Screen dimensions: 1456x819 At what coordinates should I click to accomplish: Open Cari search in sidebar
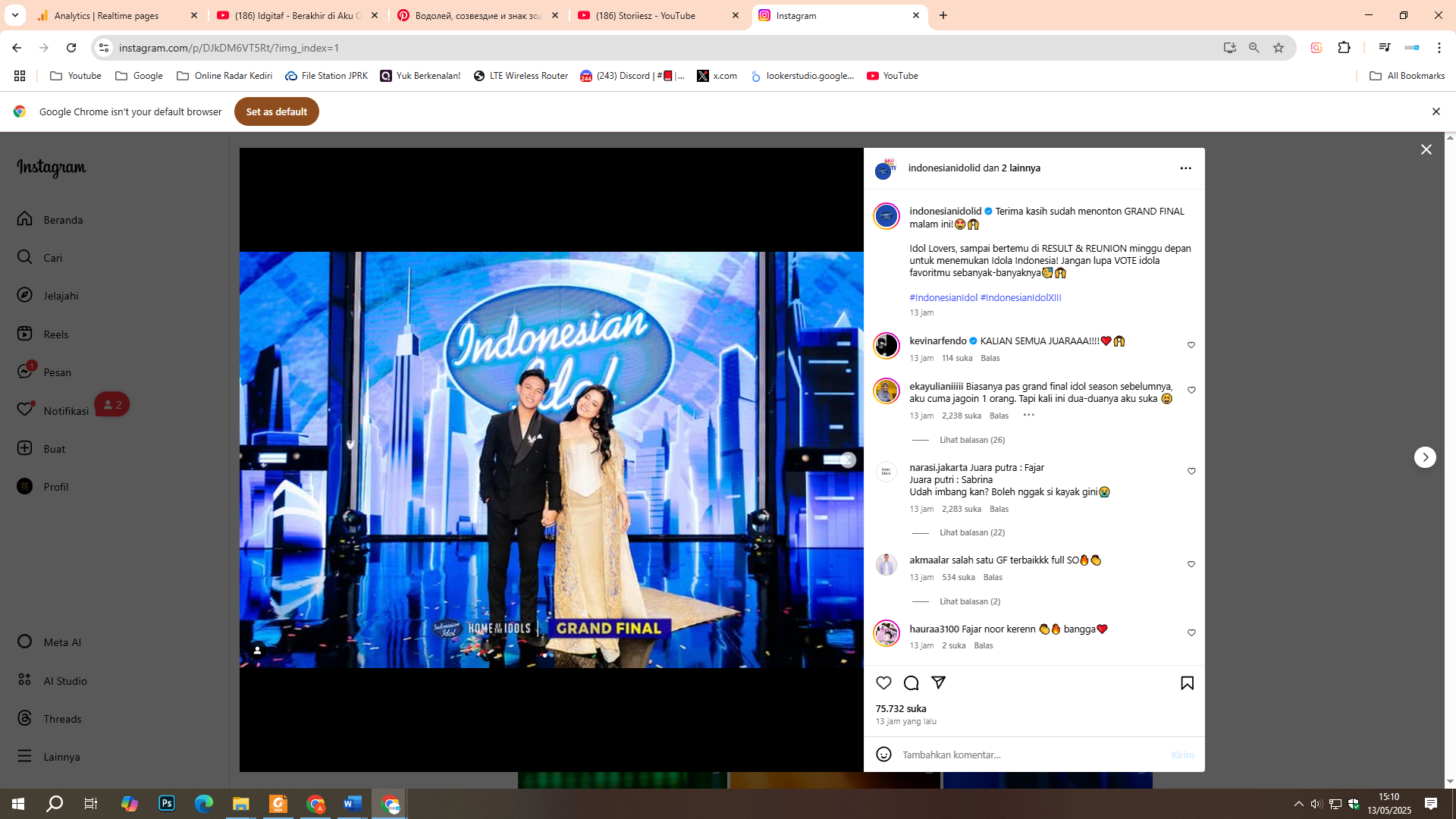coord(40,258)
